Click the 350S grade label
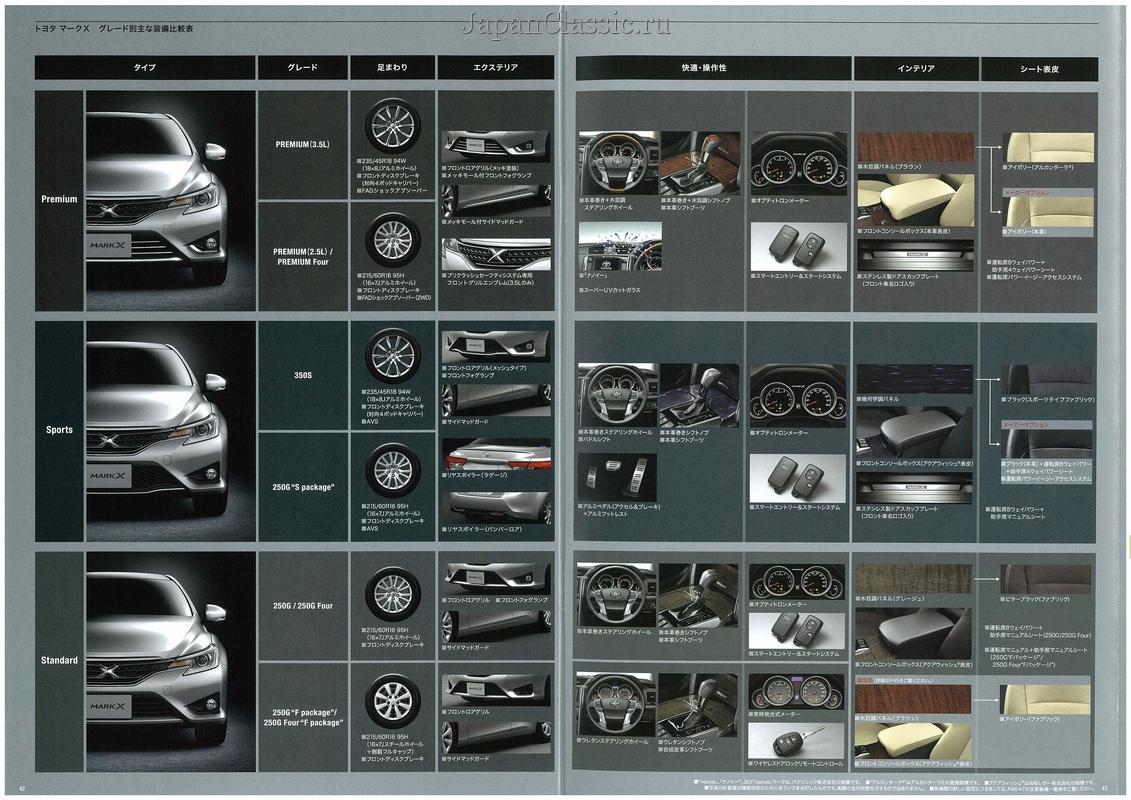This screenshot has height=800, width=1131. (303, 375)
